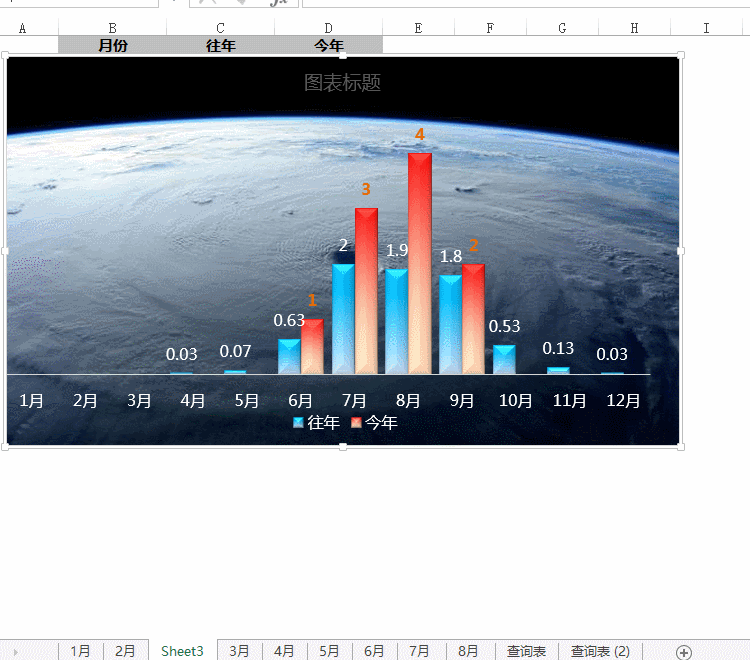Select the chart's top-right resize handle
Viewport: 750px width, 660px height.
(x=681, y=56)
